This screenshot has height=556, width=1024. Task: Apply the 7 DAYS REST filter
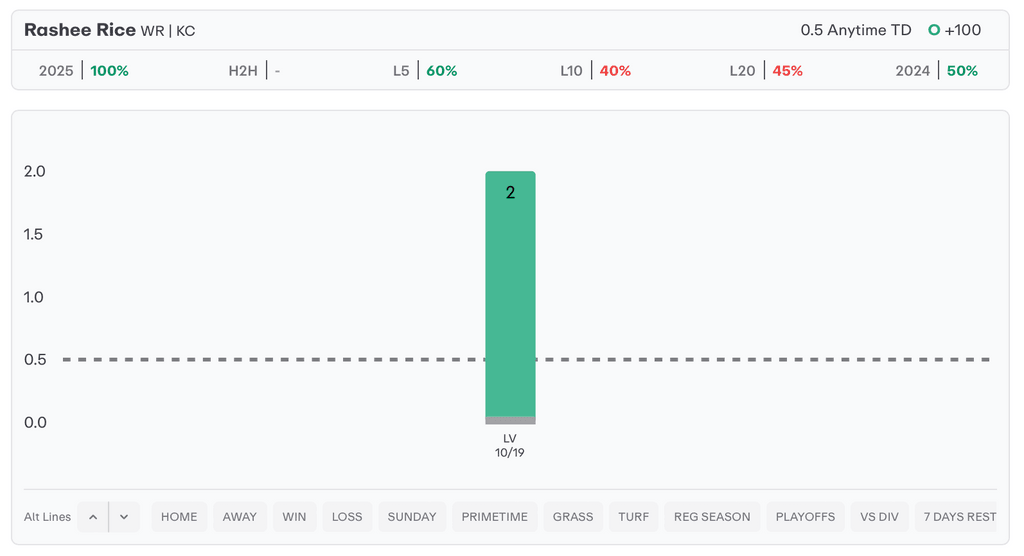click(x=959, y=517)
